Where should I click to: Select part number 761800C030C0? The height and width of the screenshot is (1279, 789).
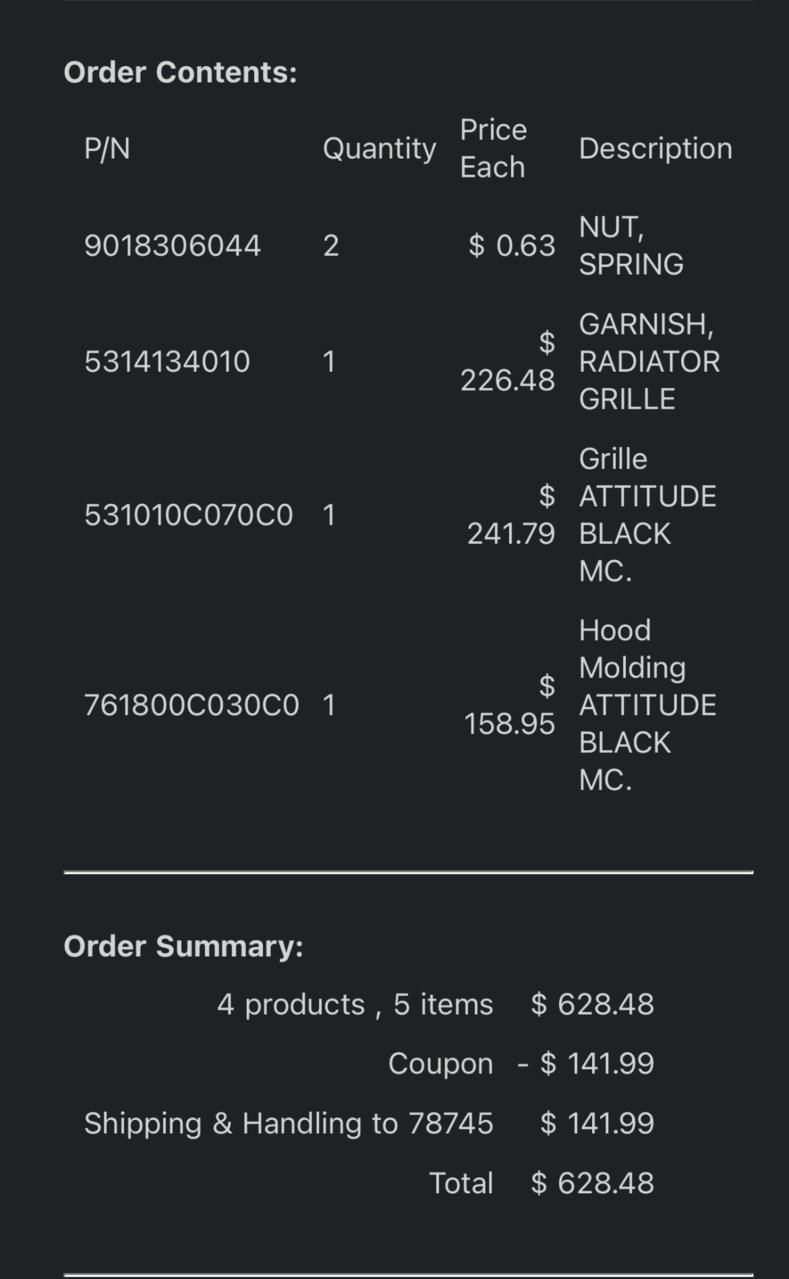192,706
